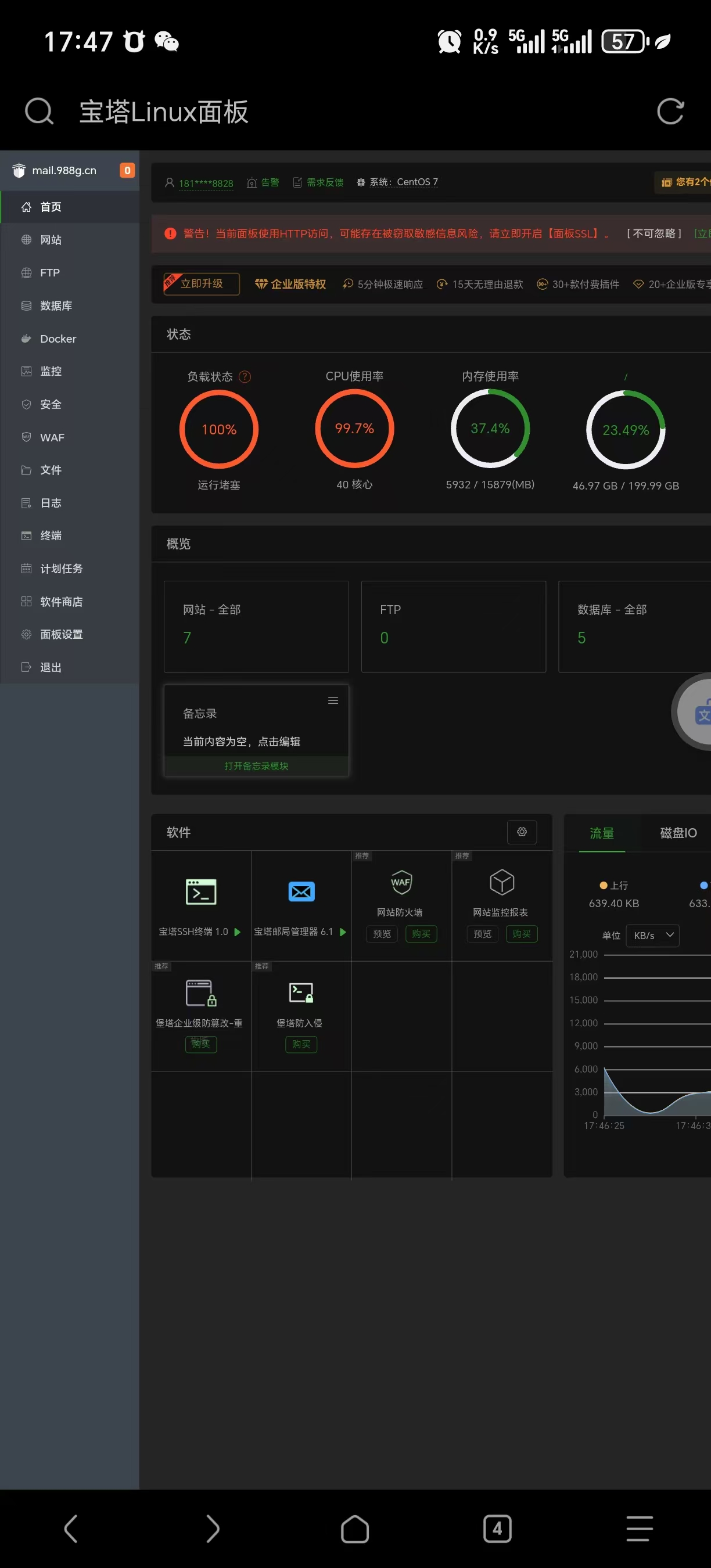711x1568 pixels.
Task: Tap the browser back arrow
Action: pos(71,1529)
